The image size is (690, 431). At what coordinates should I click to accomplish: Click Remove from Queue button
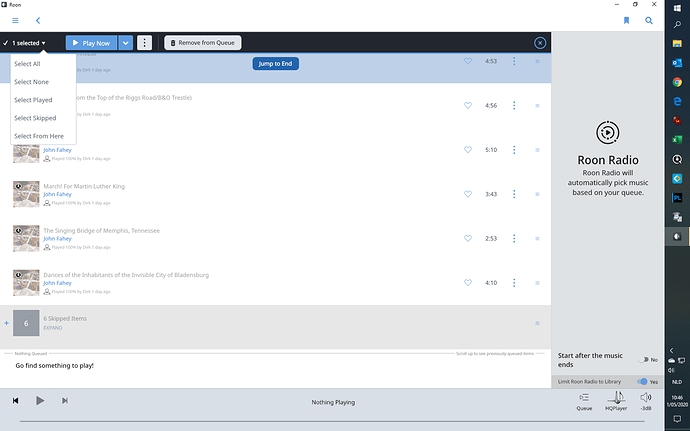(202, 43)
